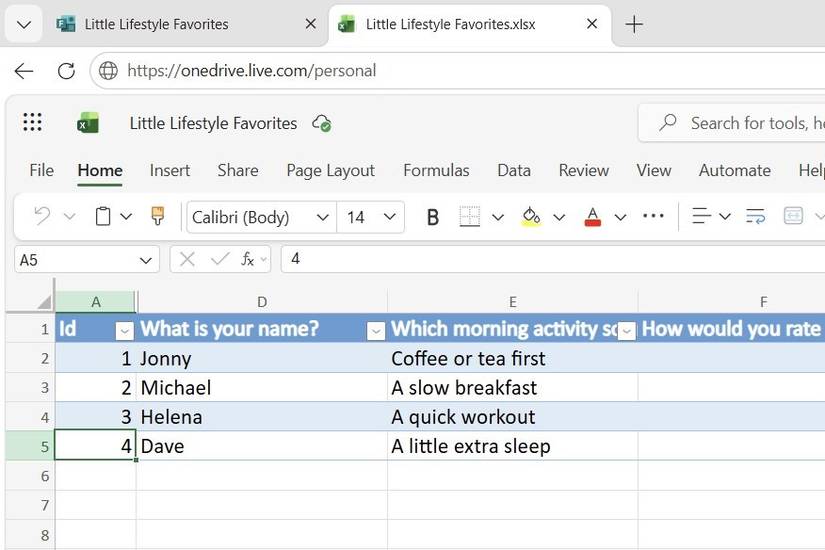825x550 pixels.
Task: Click the Search for tools box
Action: click(732, 123)
